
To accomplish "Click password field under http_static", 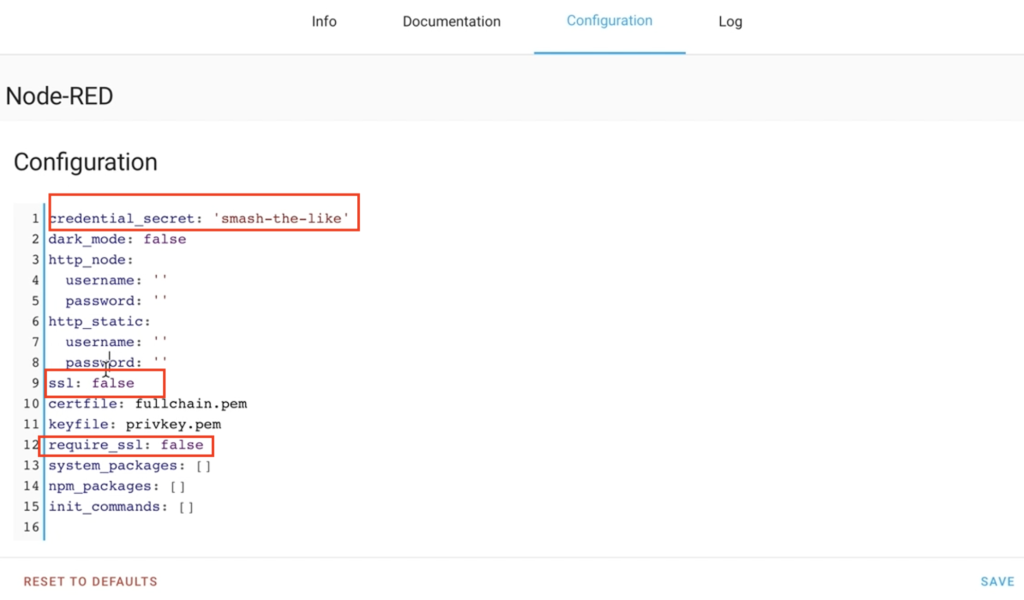I will [x=116, y=362].
